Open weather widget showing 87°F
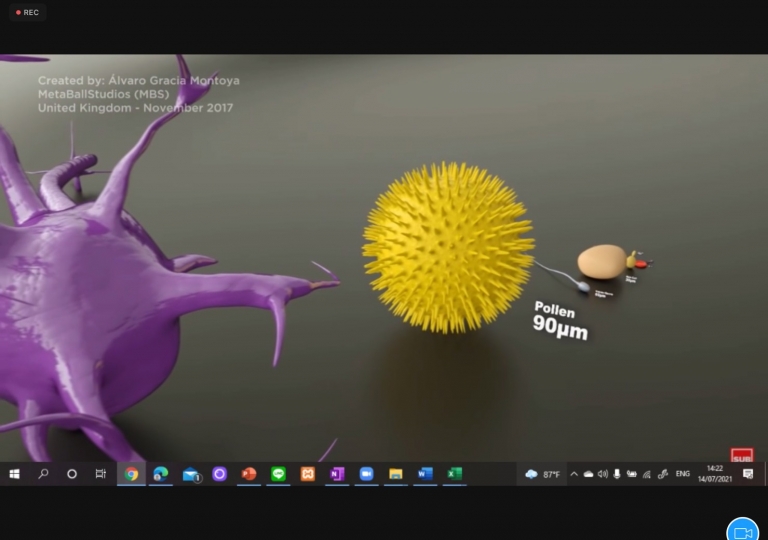The image size is (768, 540). click(542, 474)
